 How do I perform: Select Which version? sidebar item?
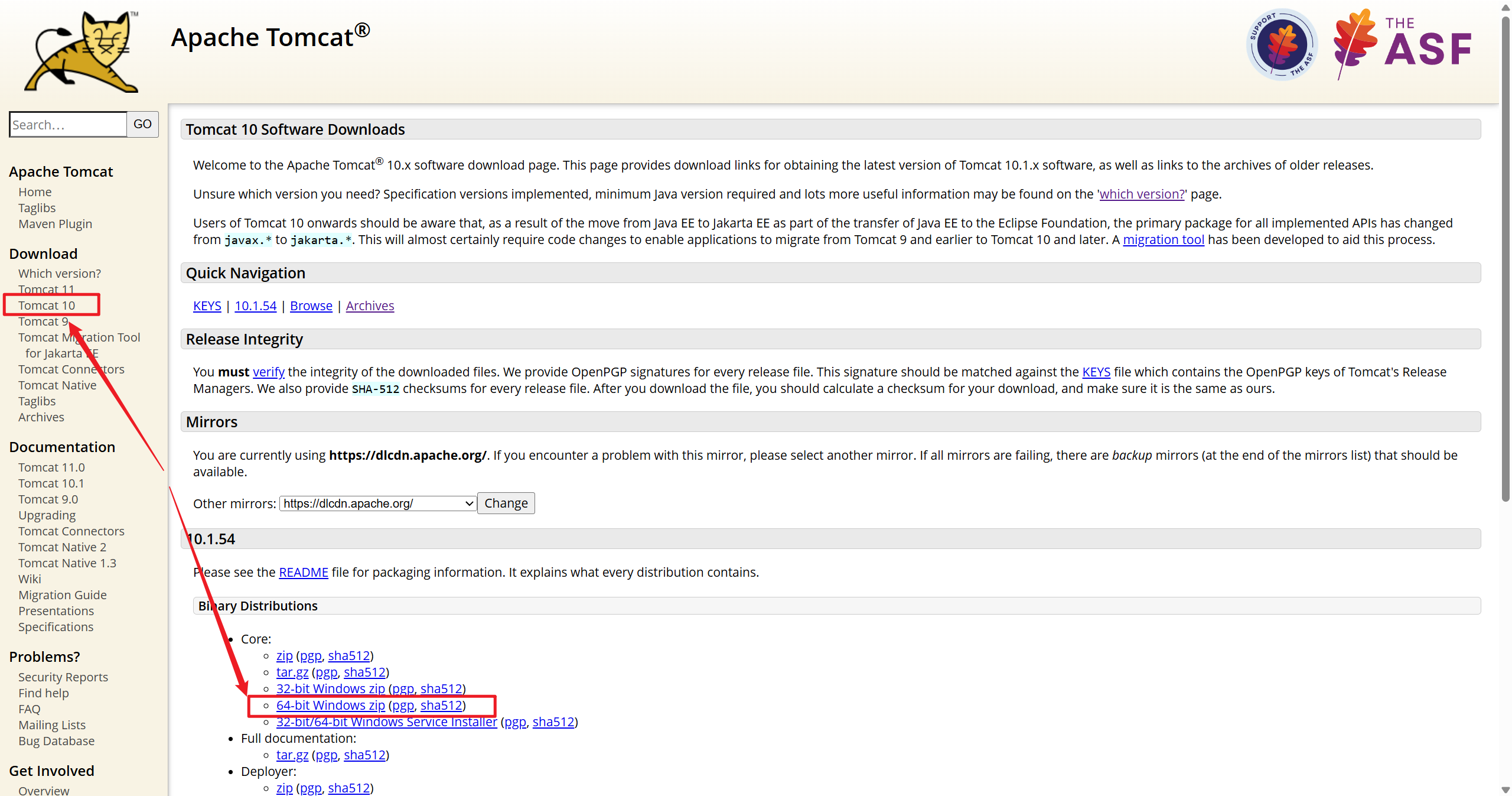pos(60,274)
